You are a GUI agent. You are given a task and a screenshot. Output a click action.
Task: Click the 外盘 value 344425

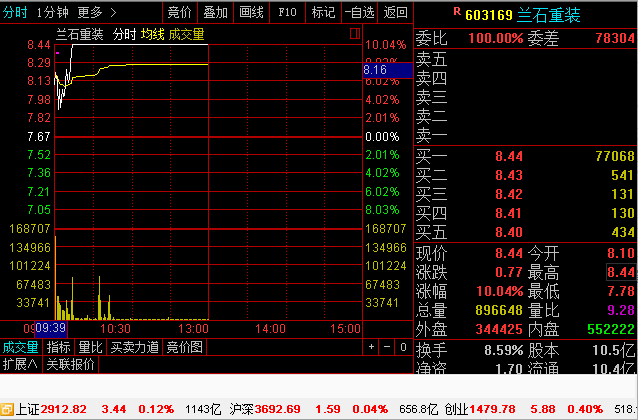(499, 329)
